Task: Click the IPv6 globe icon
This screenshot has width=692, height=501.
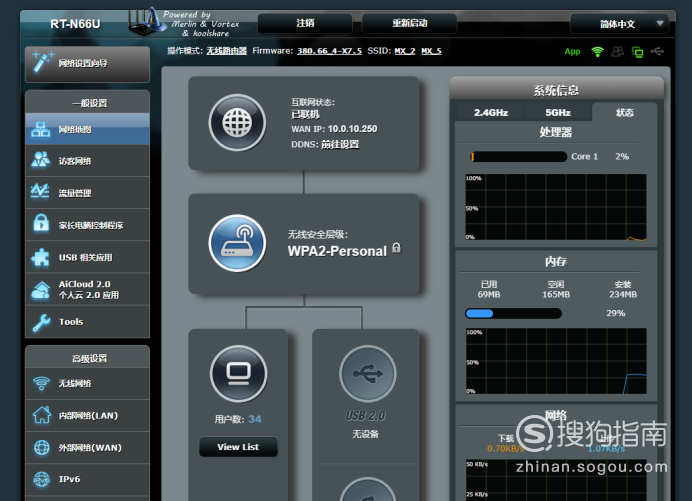Action: pos(42,479)
